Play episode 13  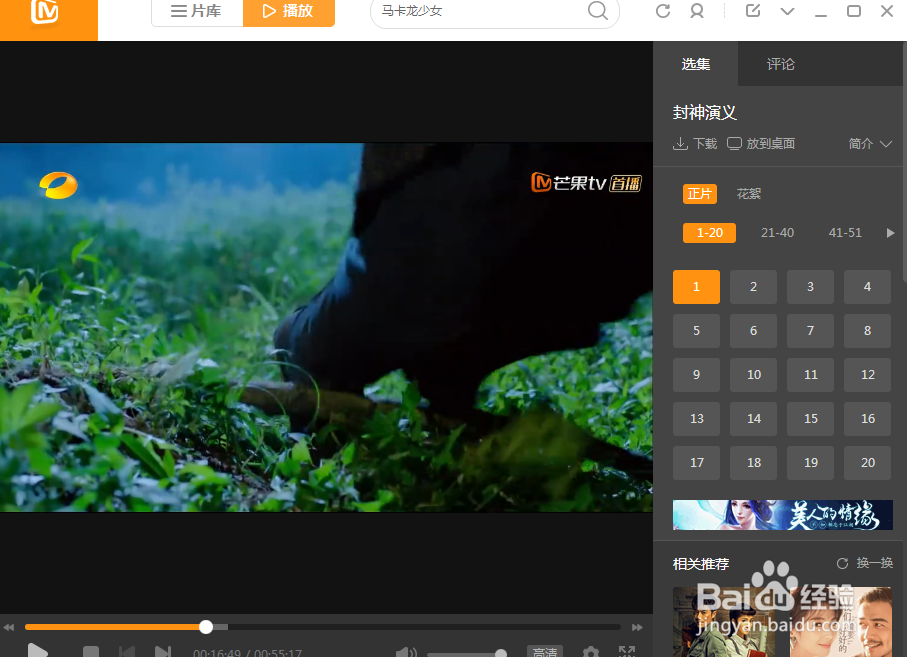point(696,419)
